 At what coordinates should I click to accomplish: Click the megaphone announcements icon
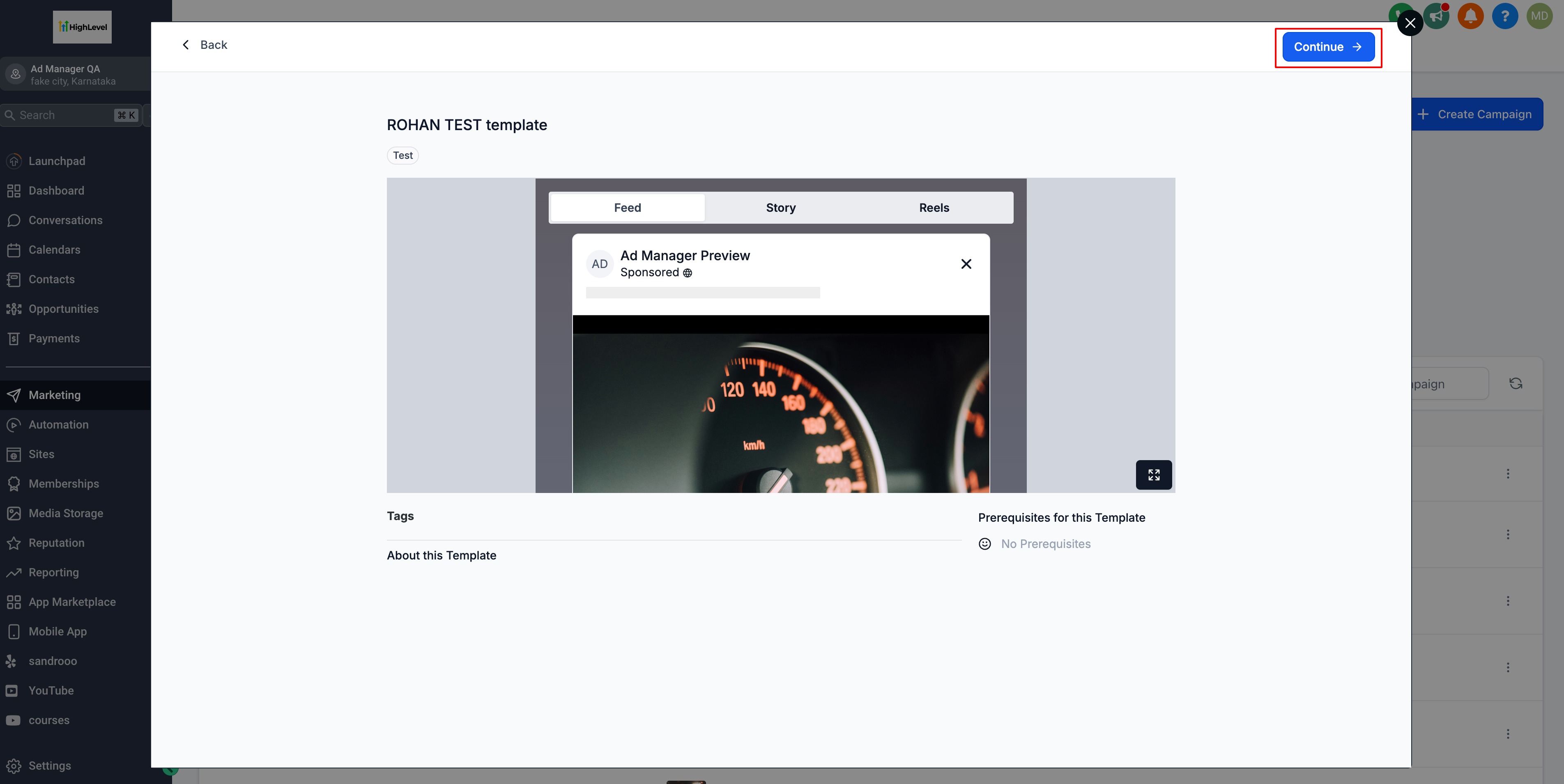[x=1437, y=16]
